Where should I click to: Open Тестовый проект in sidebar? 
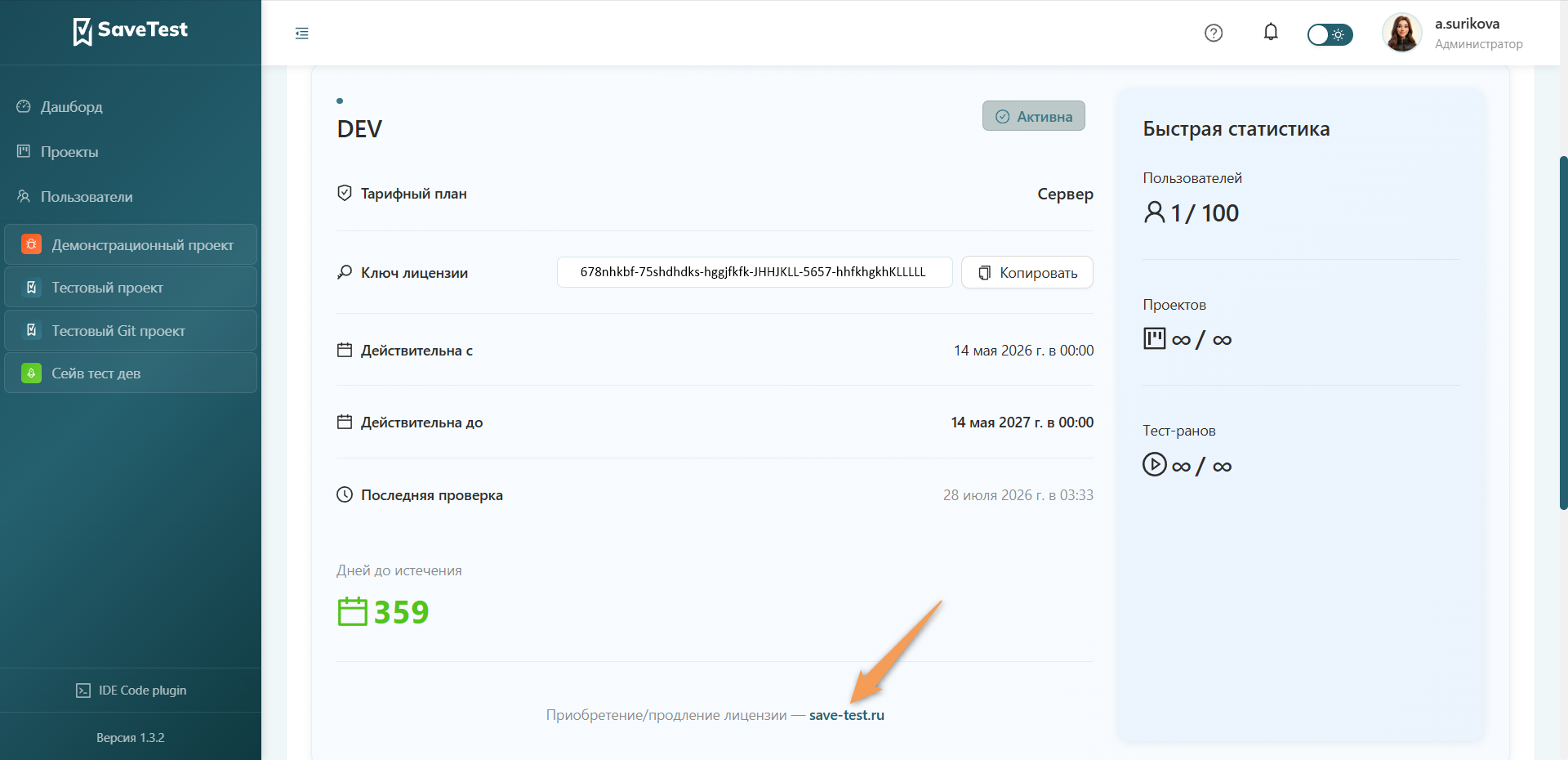pos(131,288)
